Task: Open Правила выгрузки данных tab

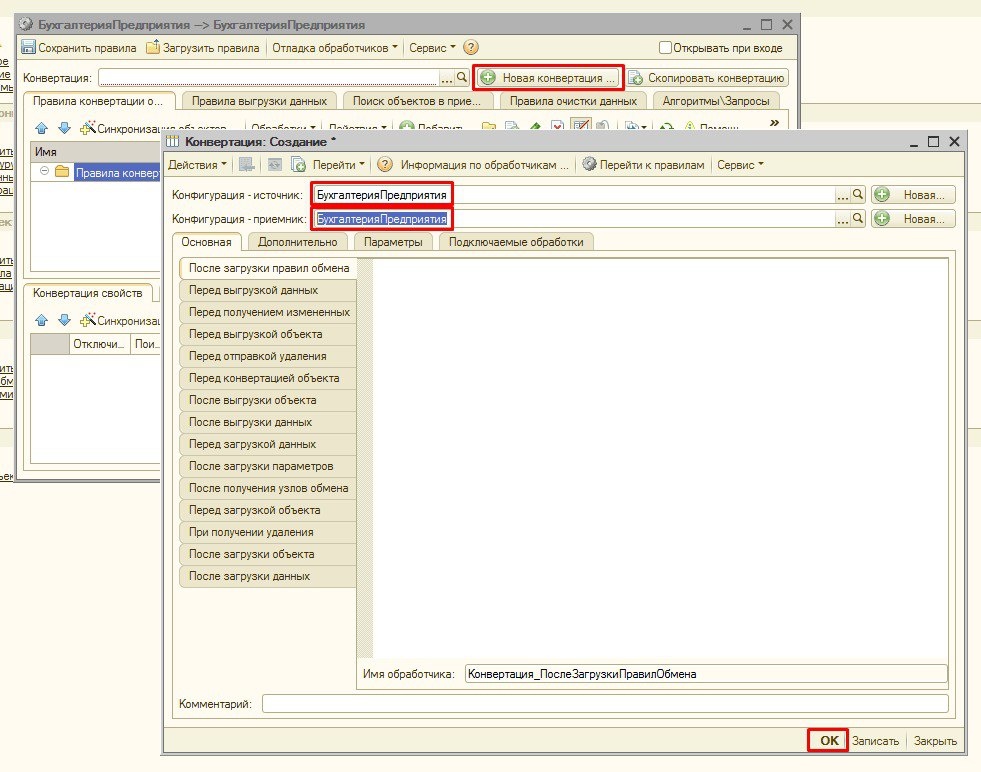Action: 259,101
